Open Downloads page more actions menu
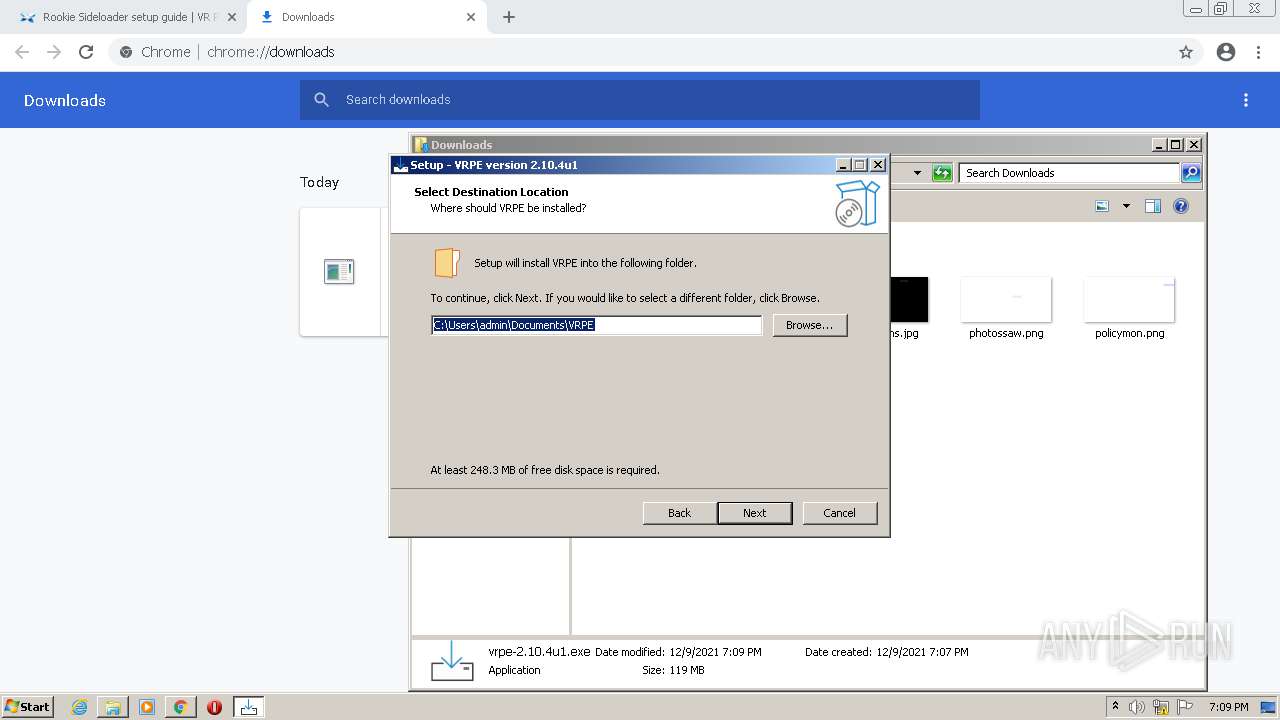 pyautogui.click(x=1246, y=100)
